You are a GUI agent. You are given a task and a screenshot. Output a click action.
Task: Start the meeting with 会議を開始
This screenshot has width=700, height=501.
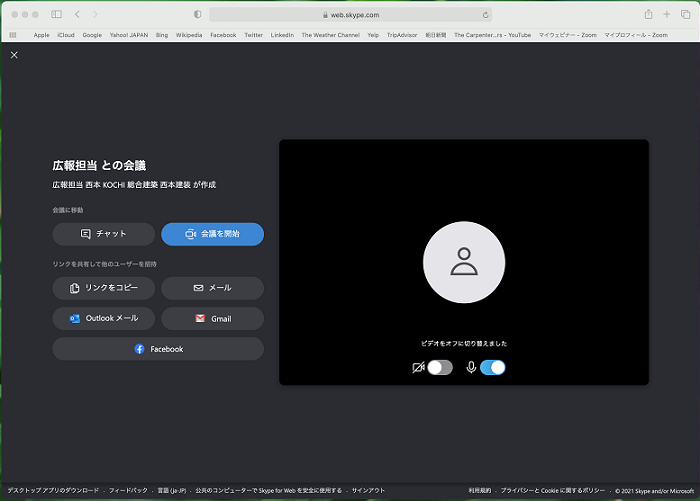click(x=212, y=234)
